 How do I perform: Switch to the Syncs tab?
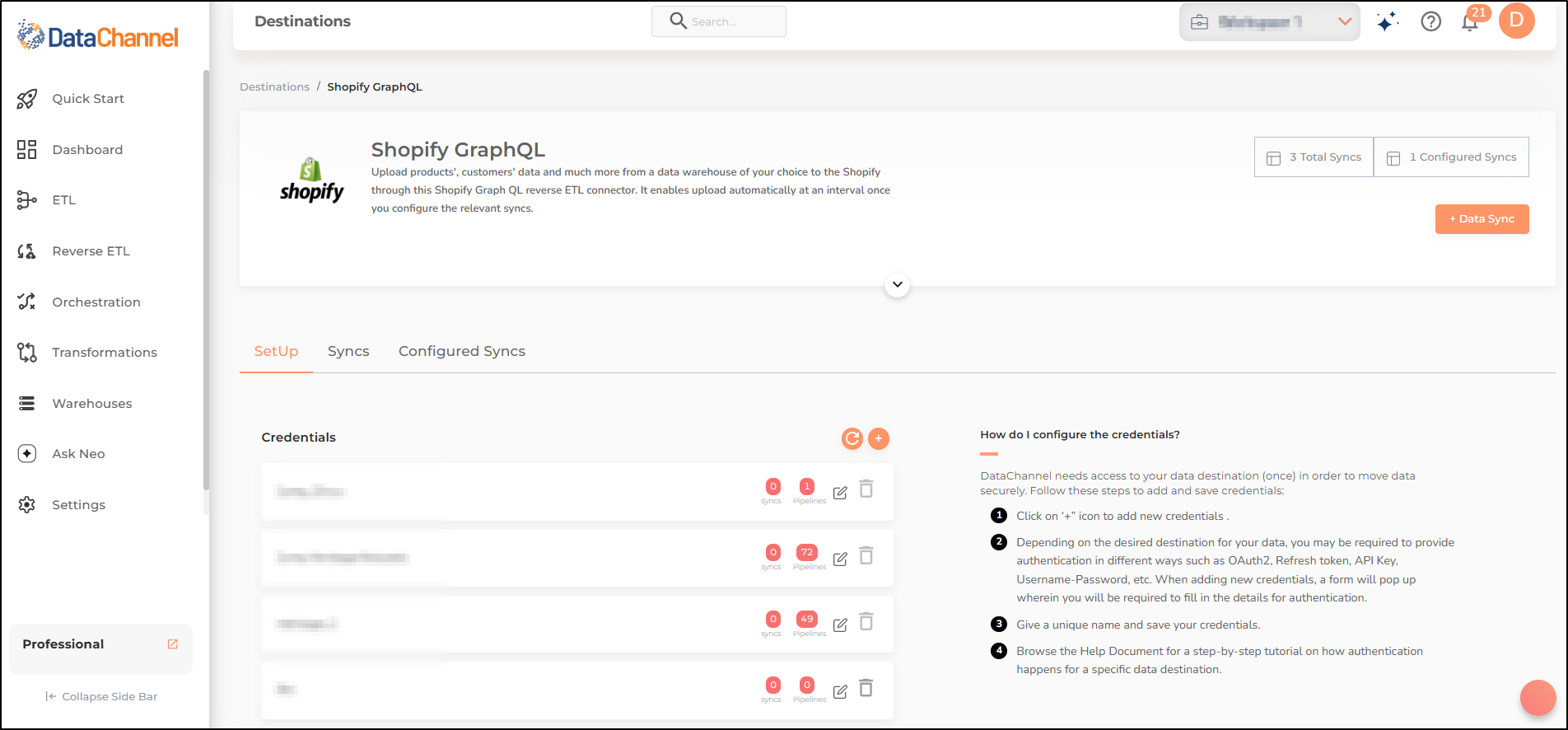coord(348,351)
